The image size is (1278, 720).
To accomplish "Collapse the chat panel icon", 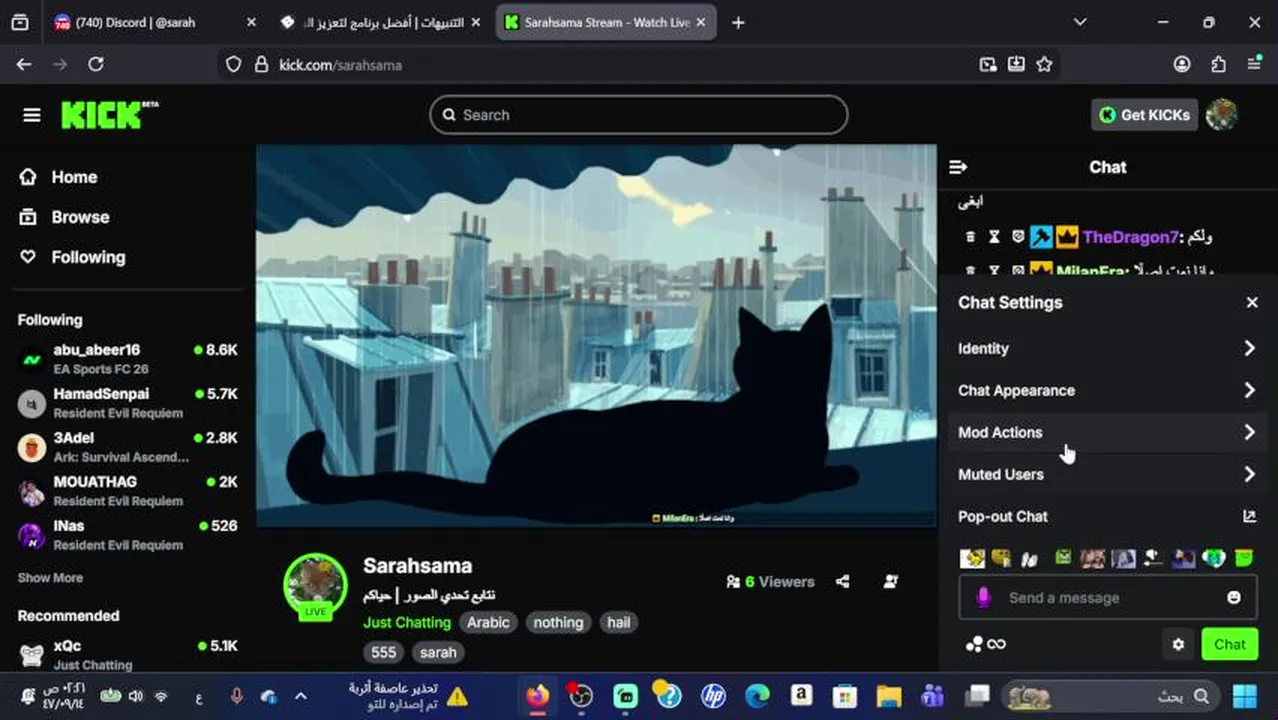I will pos(958,167).
